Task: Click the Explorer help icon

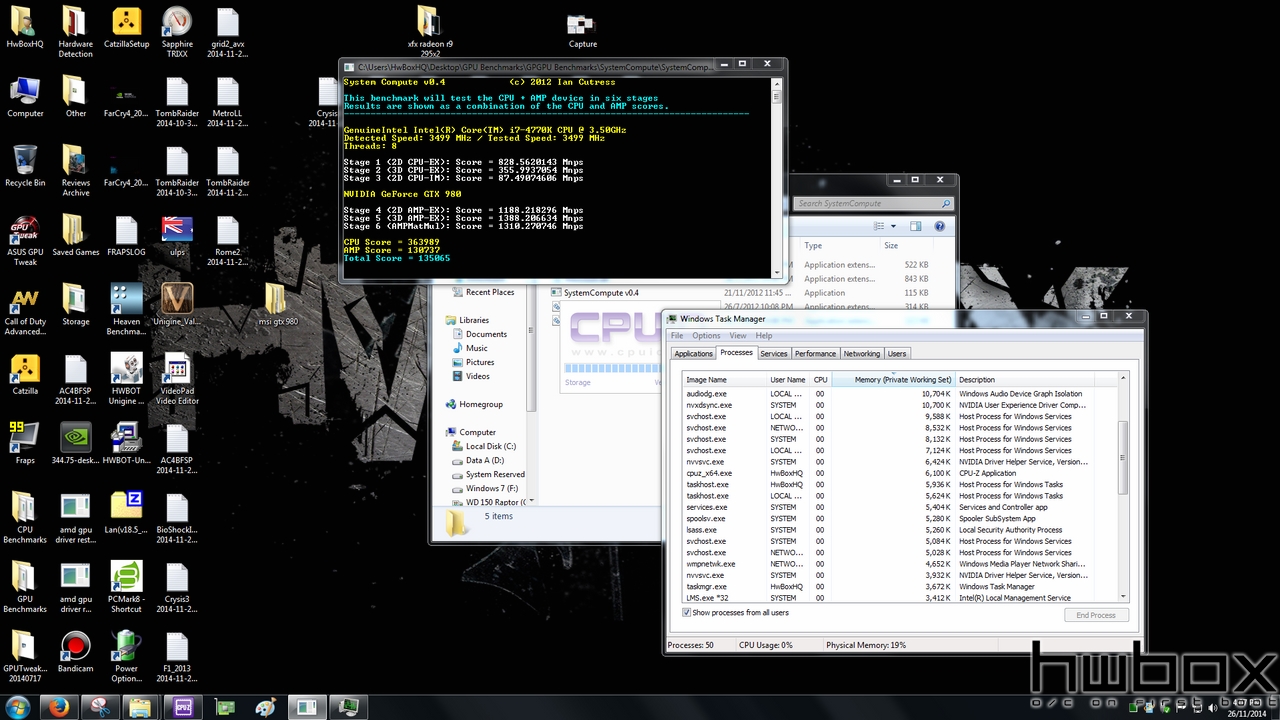Action: click(941, 227)
